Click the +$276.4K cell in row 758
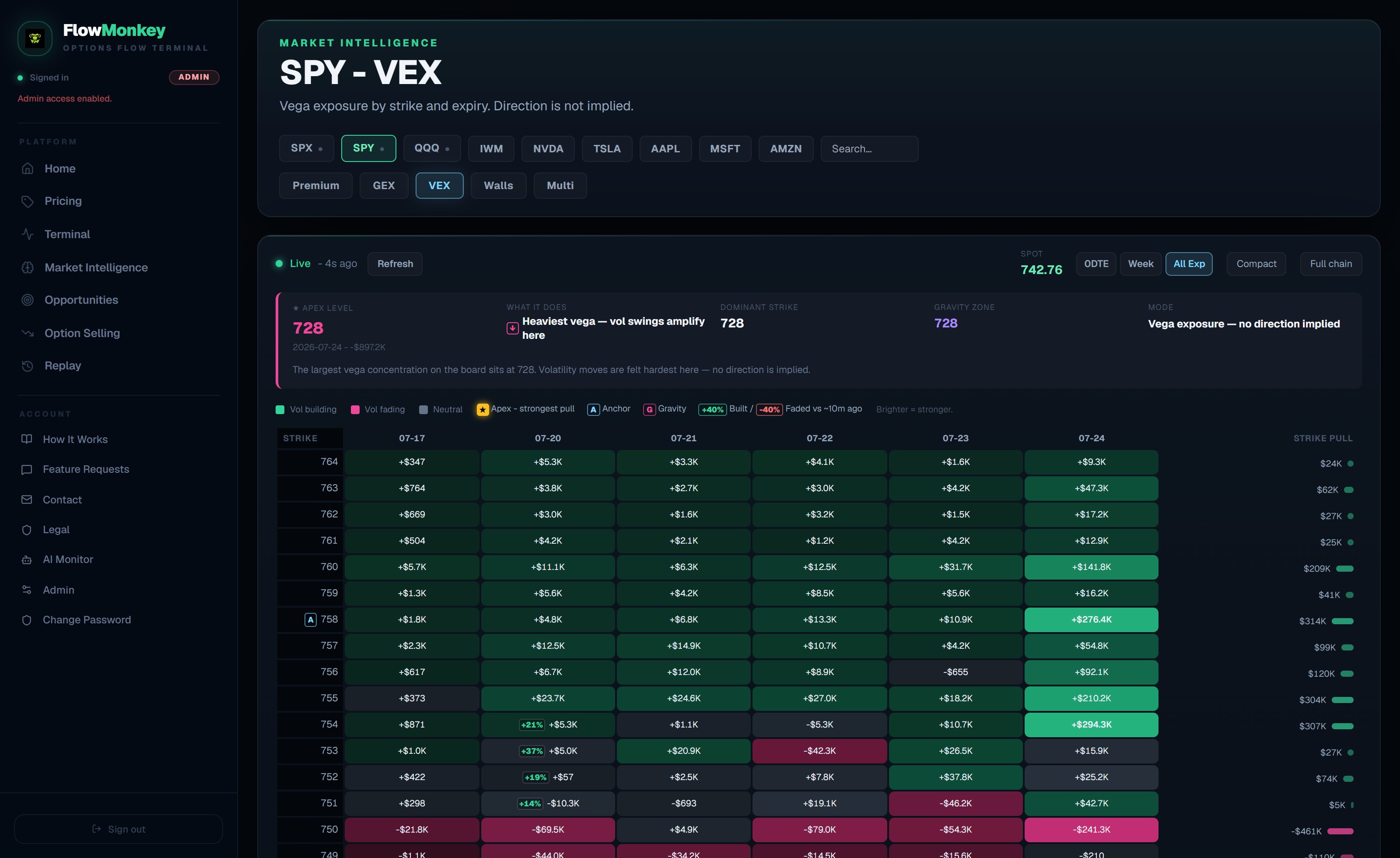This screenshot has height=858, width=1400. click(1091, 620)
